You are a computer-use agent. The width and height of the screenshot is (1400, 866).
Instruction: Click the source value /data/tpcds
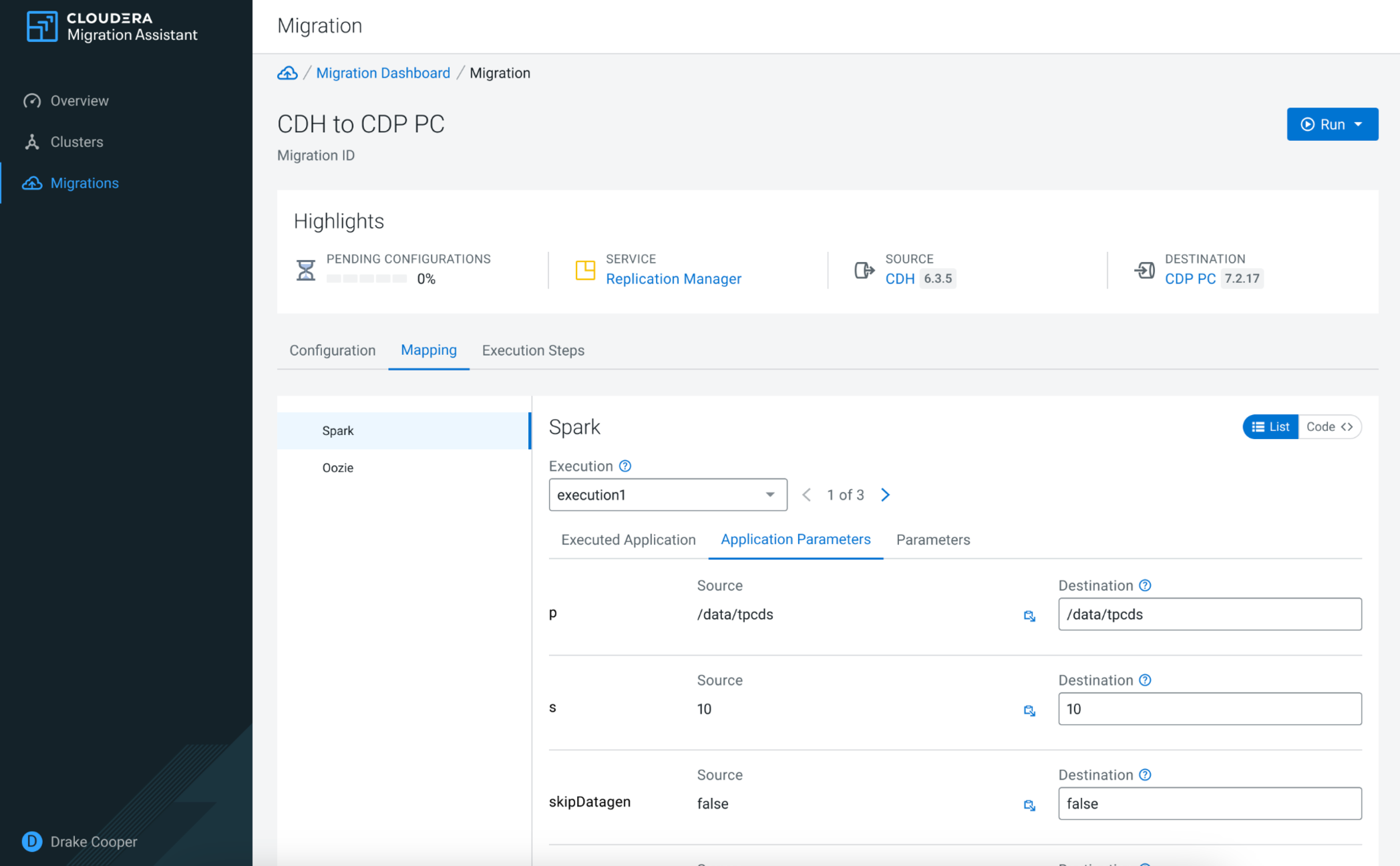point(735,615)
